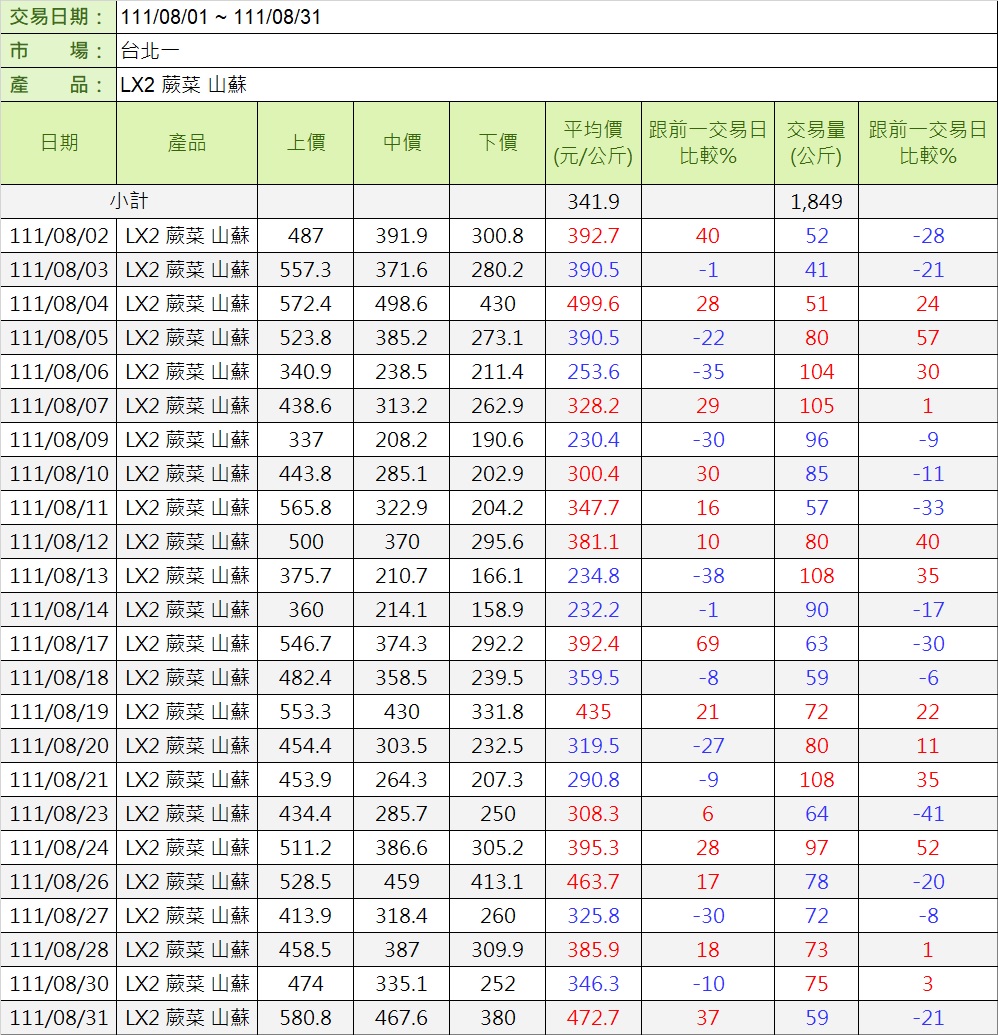998x1035 pixels.
Task: Click the 平均價 (元/公斤) column header
Action: click(x=593, y=143)
